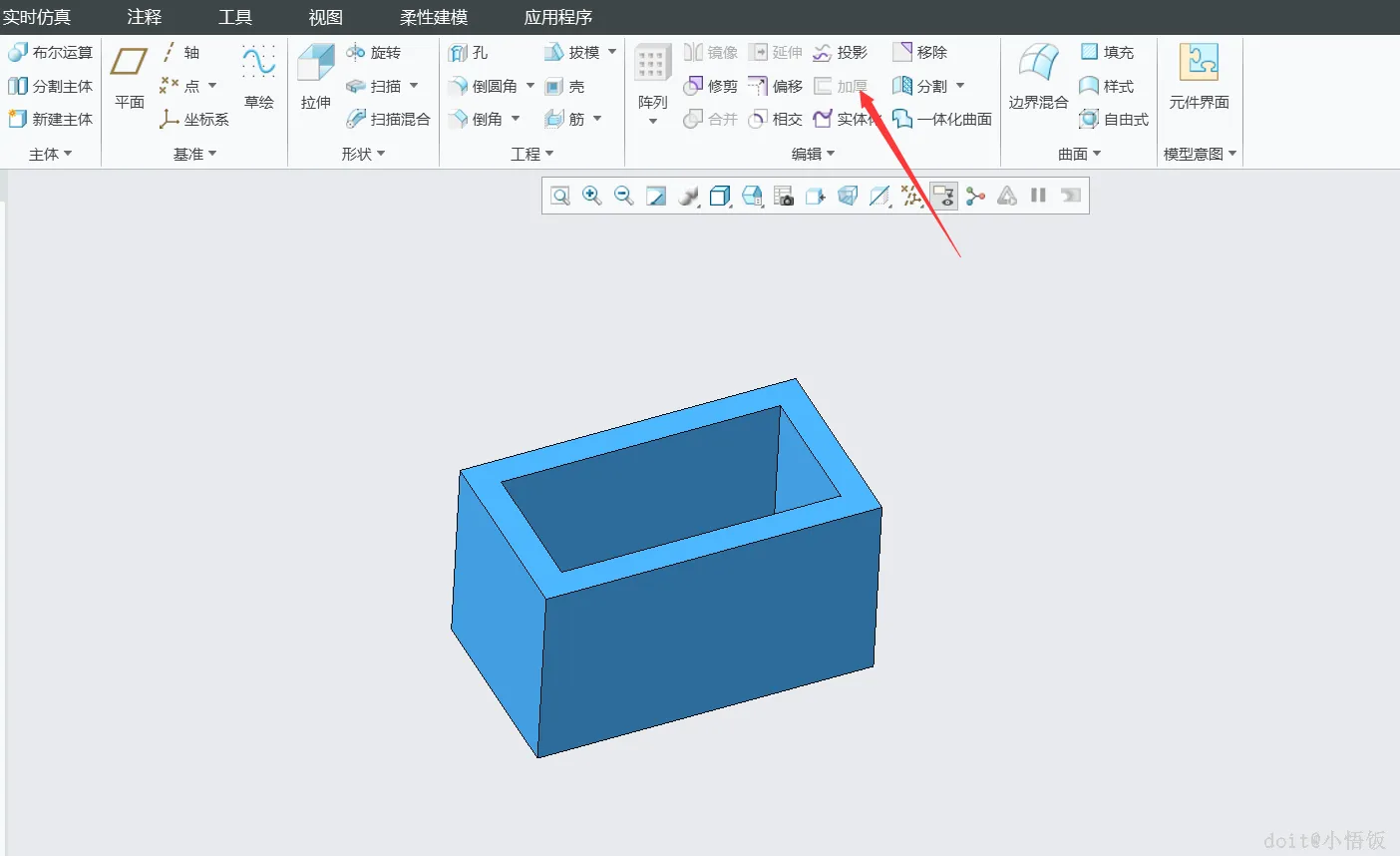Expand the 曲面 group menu

(x=1079, y=154)
